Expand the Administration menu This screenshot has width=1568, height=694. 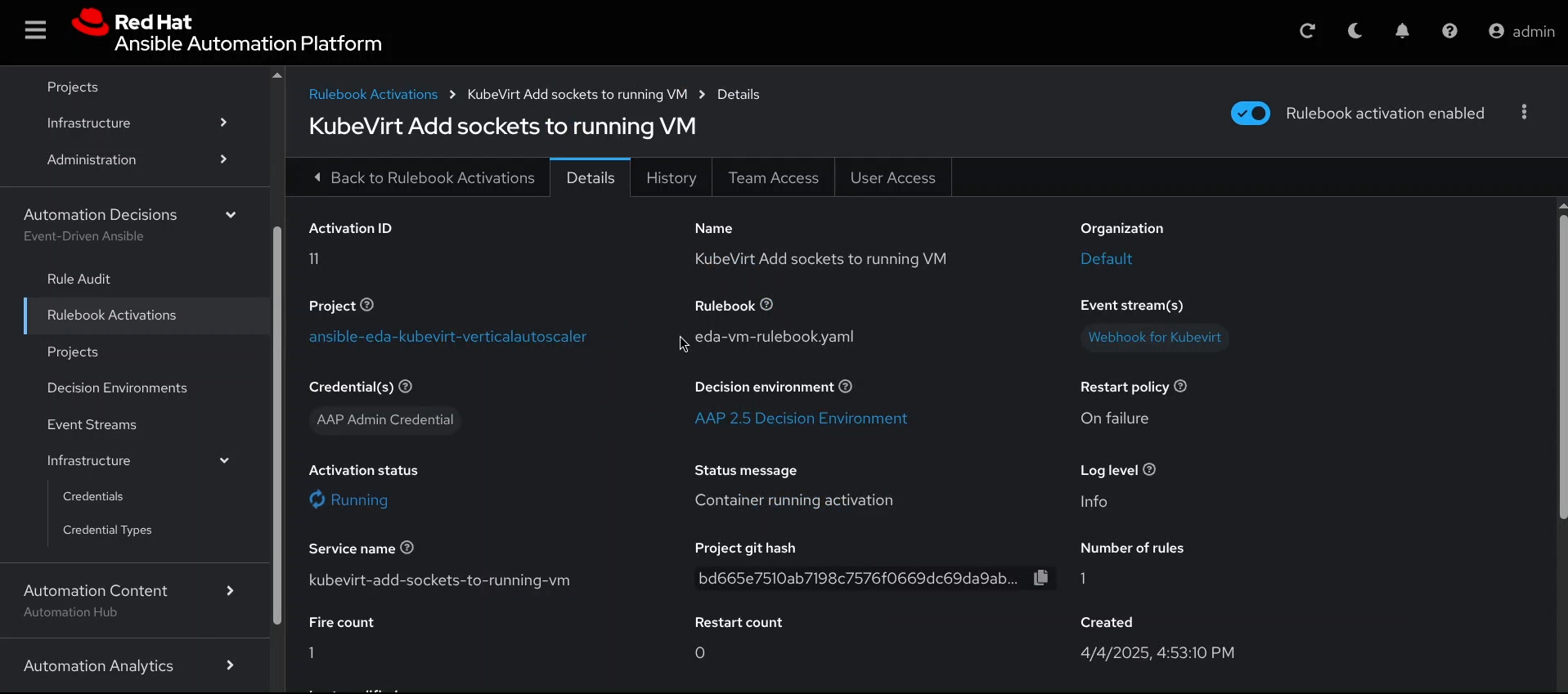(x=223, y=159)
